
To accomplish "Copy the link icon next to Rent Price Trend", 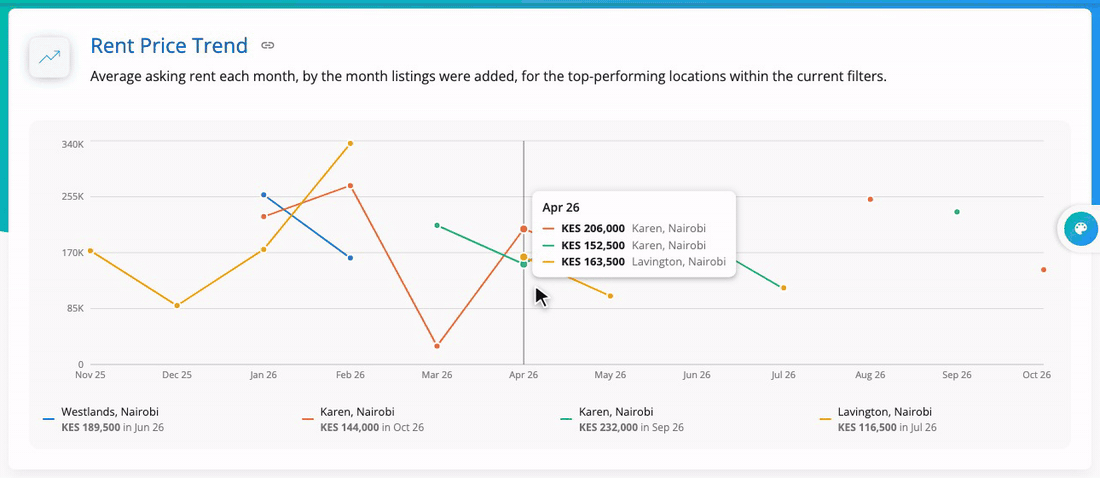I will click(x=267, y=46).
